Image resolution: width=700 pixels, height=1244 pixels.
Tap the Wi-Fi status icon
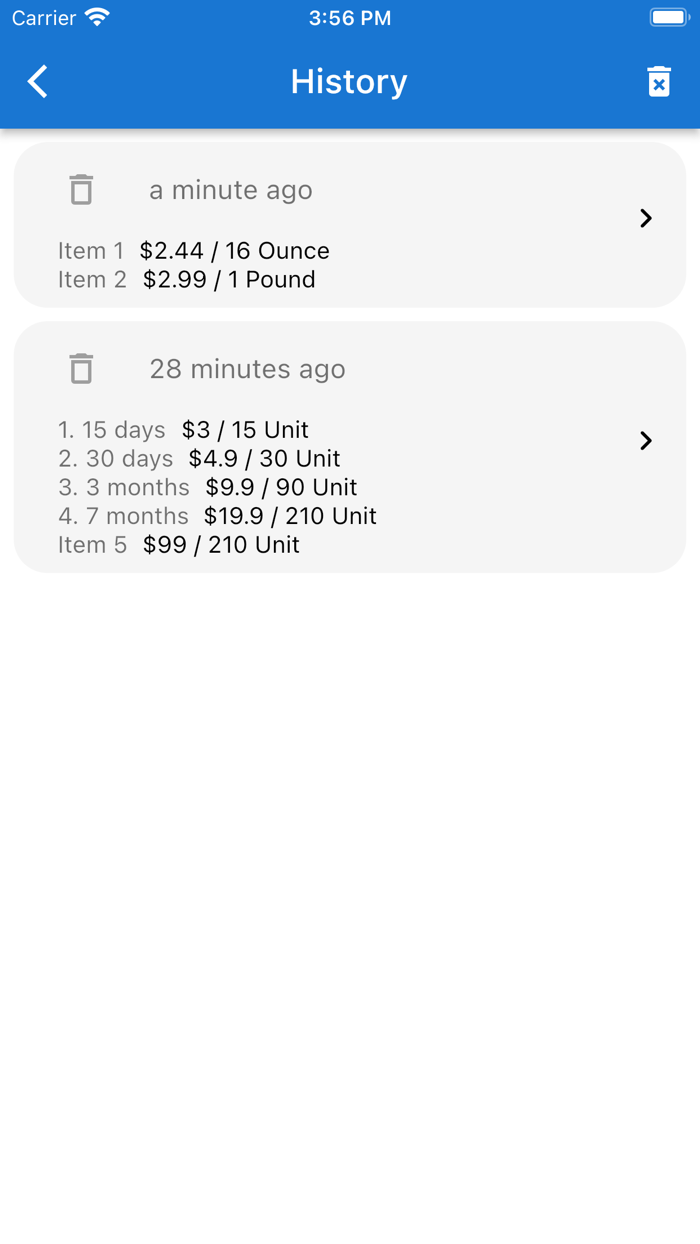coord(97,18)
